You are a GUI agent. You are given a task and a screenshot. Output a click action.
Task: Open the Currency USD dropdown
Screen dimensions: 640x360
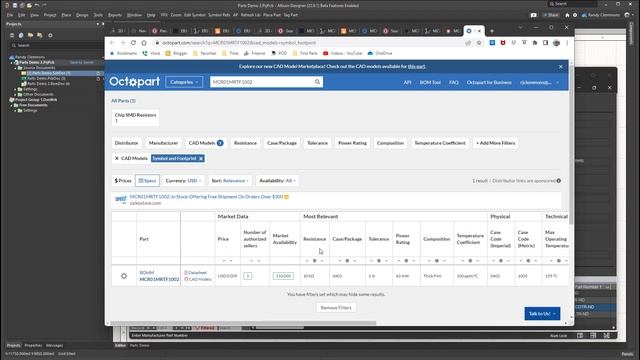[183, 180]
